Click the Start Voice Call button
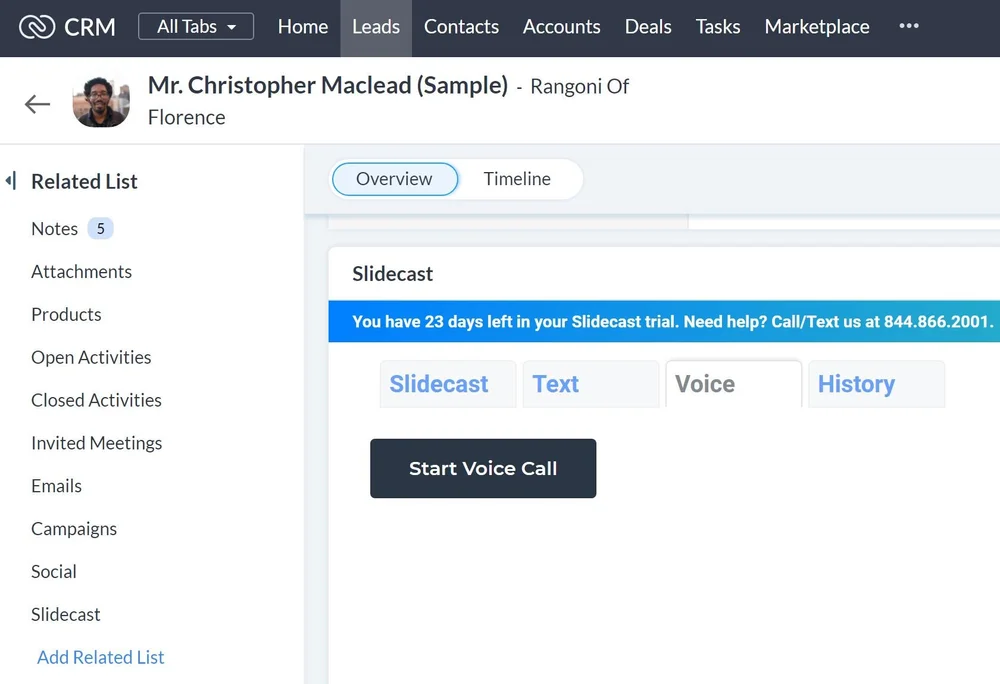 click(x=483, y=468)
